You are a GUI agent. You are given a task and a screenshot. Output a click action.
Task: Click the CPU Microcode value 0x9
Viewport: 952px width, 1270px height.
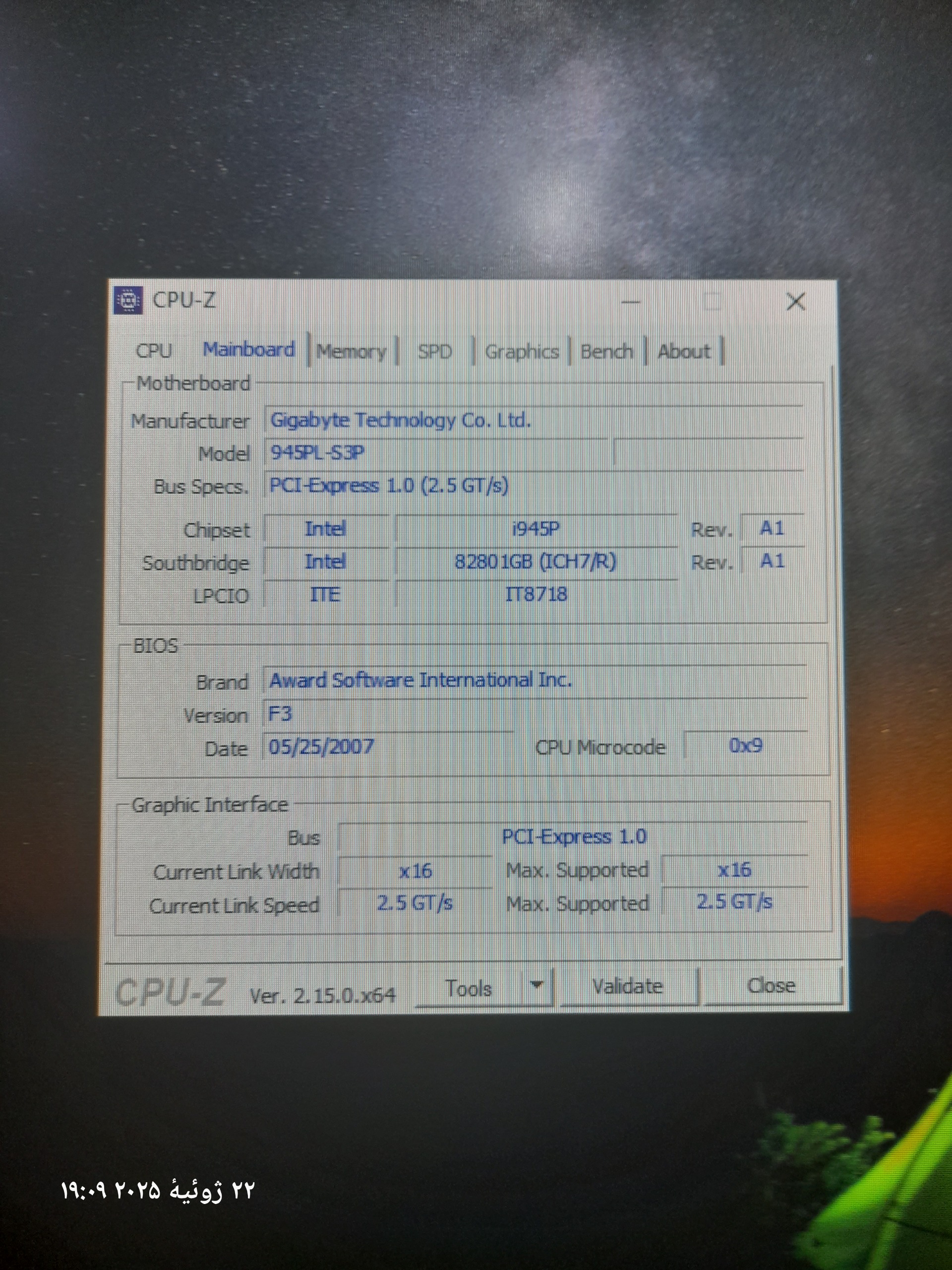745,746
